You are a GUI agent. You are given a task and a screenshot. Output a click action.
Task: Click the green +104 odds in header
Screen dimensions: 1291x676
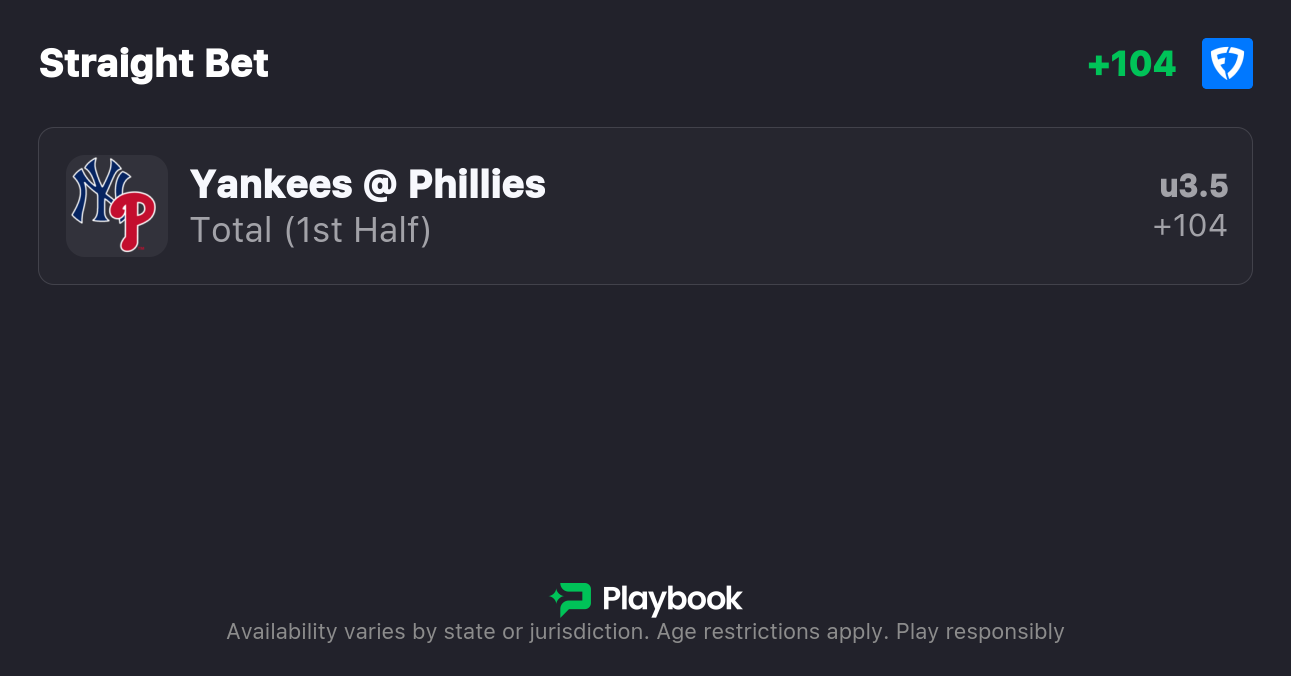coord(1131,64)
